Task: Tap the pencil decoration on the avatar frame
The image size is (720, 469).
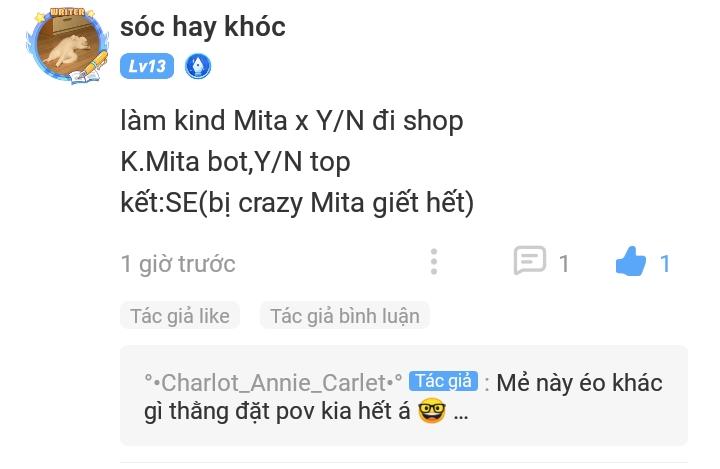Action: [x=95, y=64]
